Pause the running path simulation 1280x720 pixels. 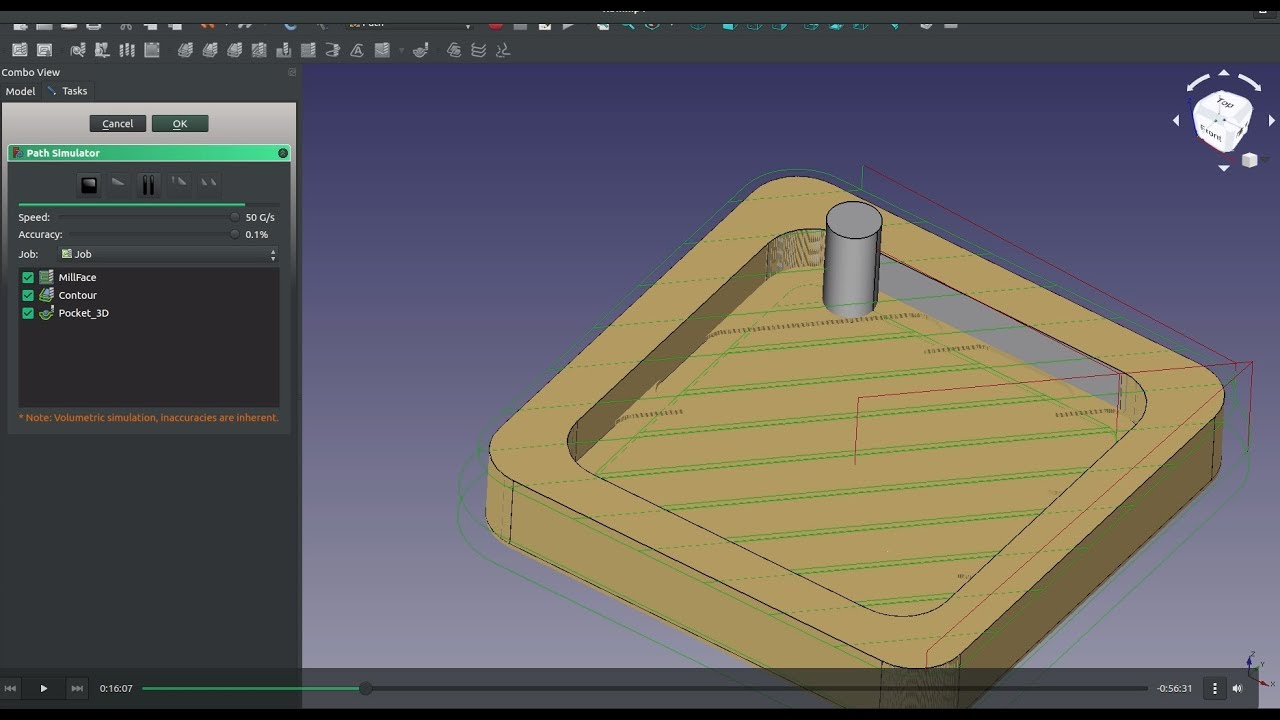coord(148,184)
